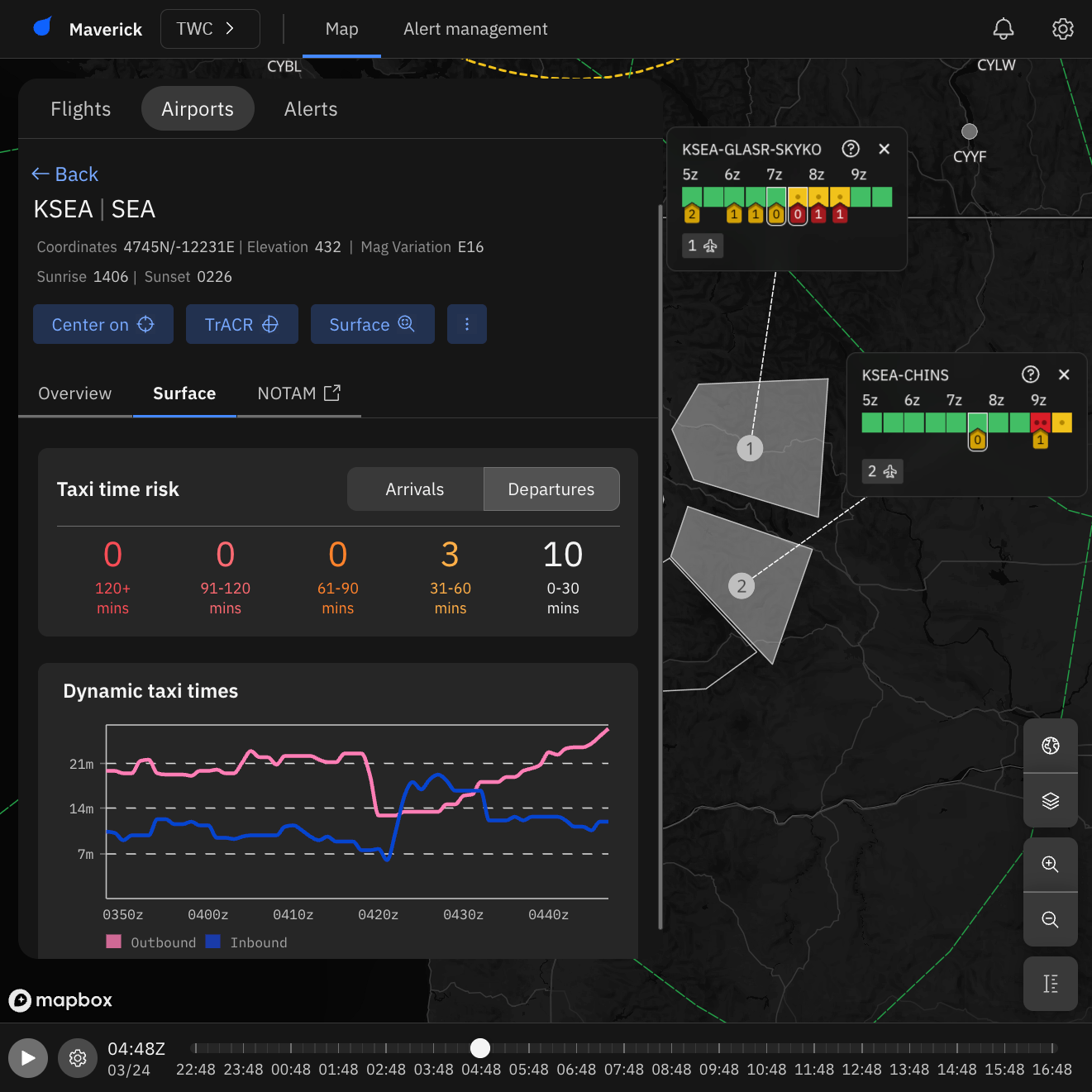Open the three-dot more options menu
Screen dimensions: 1092x1092
[x=467, y=324]
